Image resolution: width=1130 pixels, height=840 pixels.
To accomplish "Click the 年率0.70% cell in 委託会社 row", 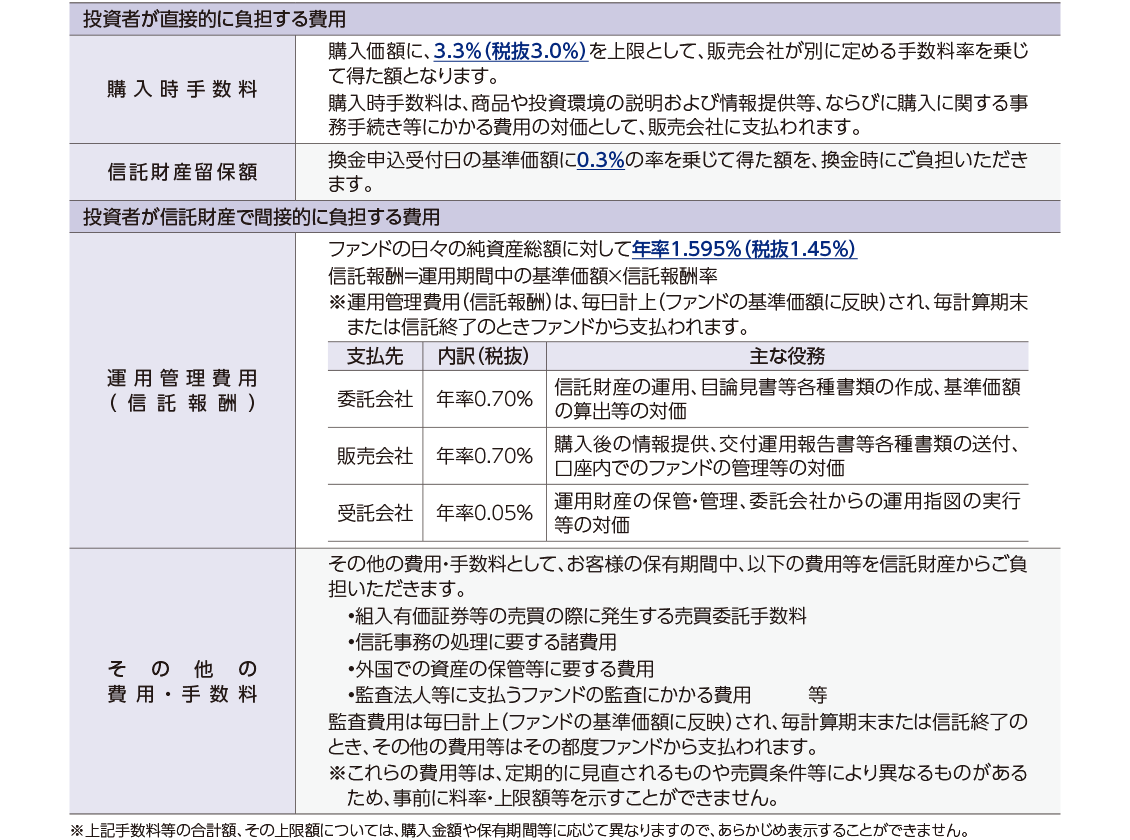I will [484, 399].
